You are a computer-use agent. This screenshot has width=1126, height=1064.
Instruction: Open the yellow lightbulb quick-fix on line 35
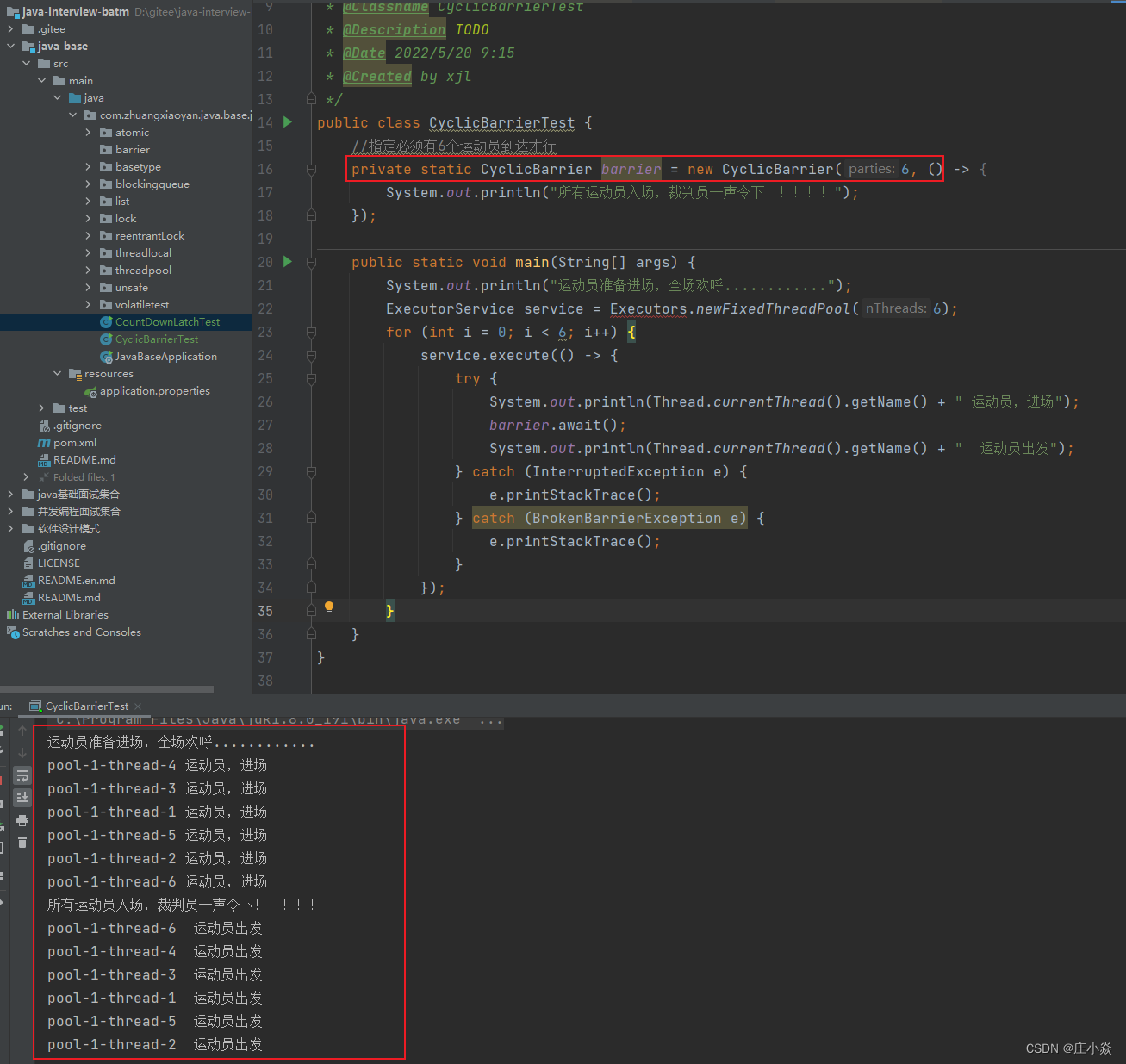click(328, 608)
